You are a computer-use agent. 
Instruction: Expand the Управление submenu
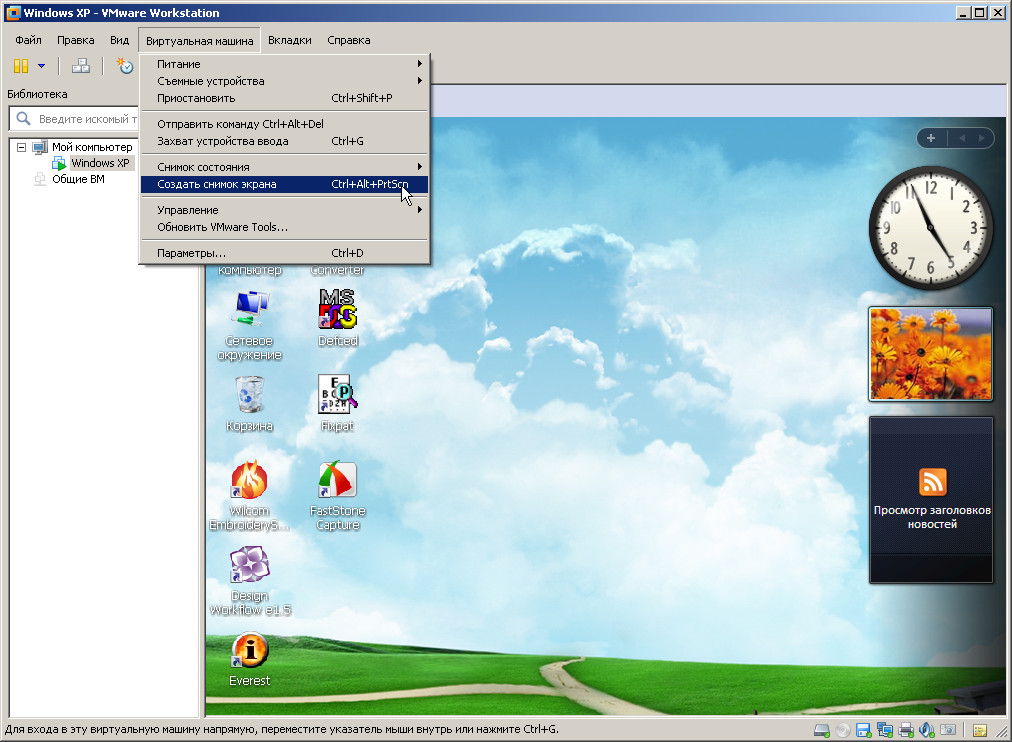coord(284,210)
